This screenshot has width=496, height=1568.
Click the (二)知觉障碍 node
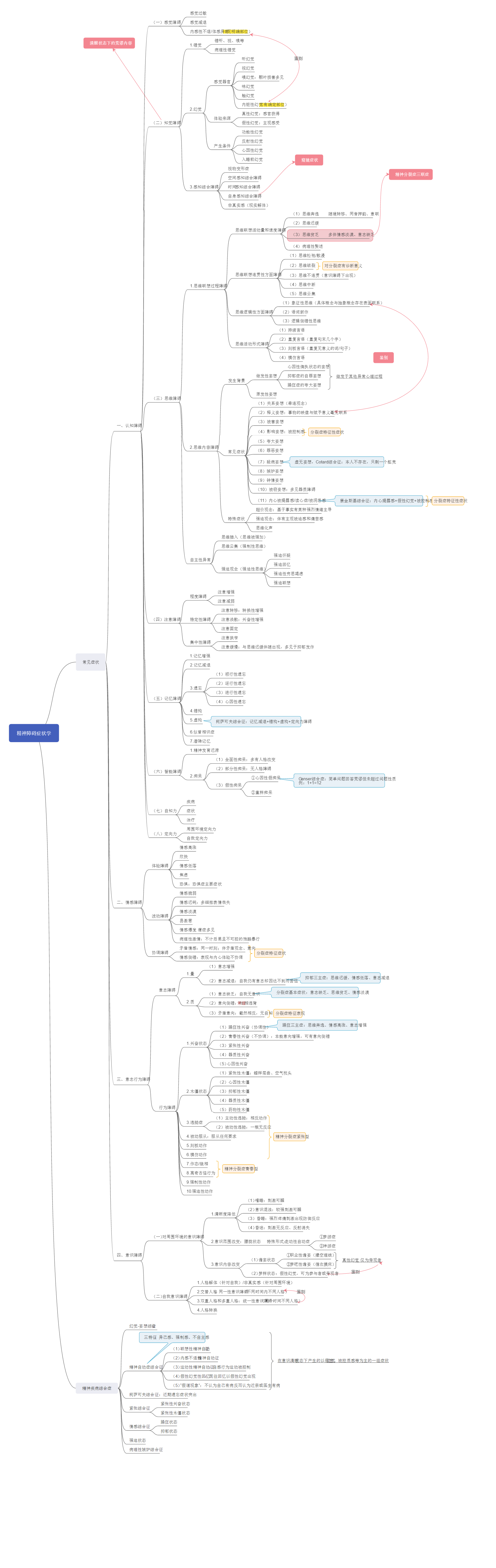tap(167, 123)
